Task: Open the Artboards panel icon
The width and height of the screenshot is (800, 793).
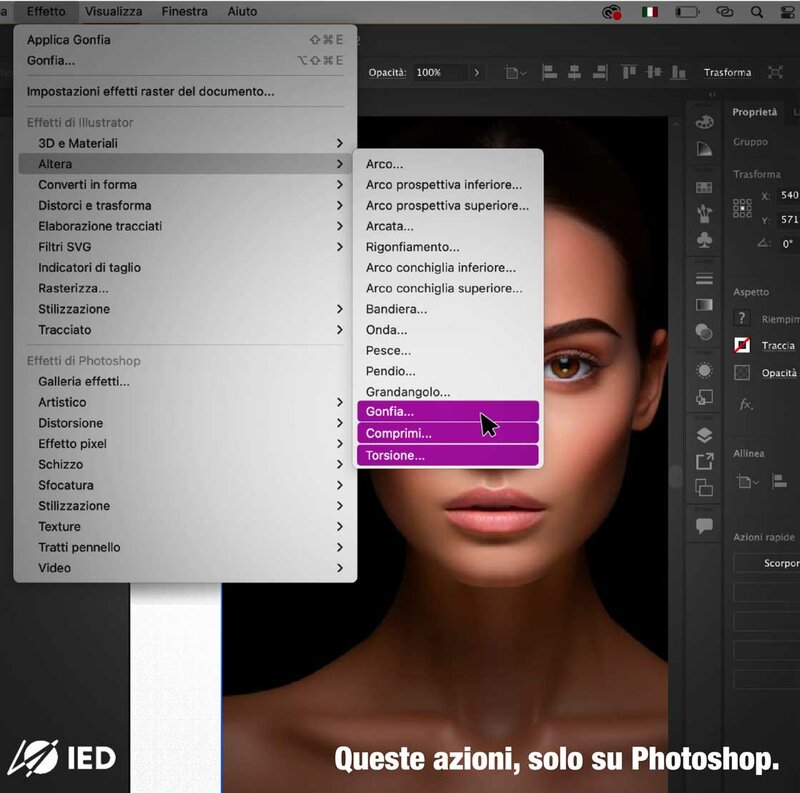Action: (704, 487)
